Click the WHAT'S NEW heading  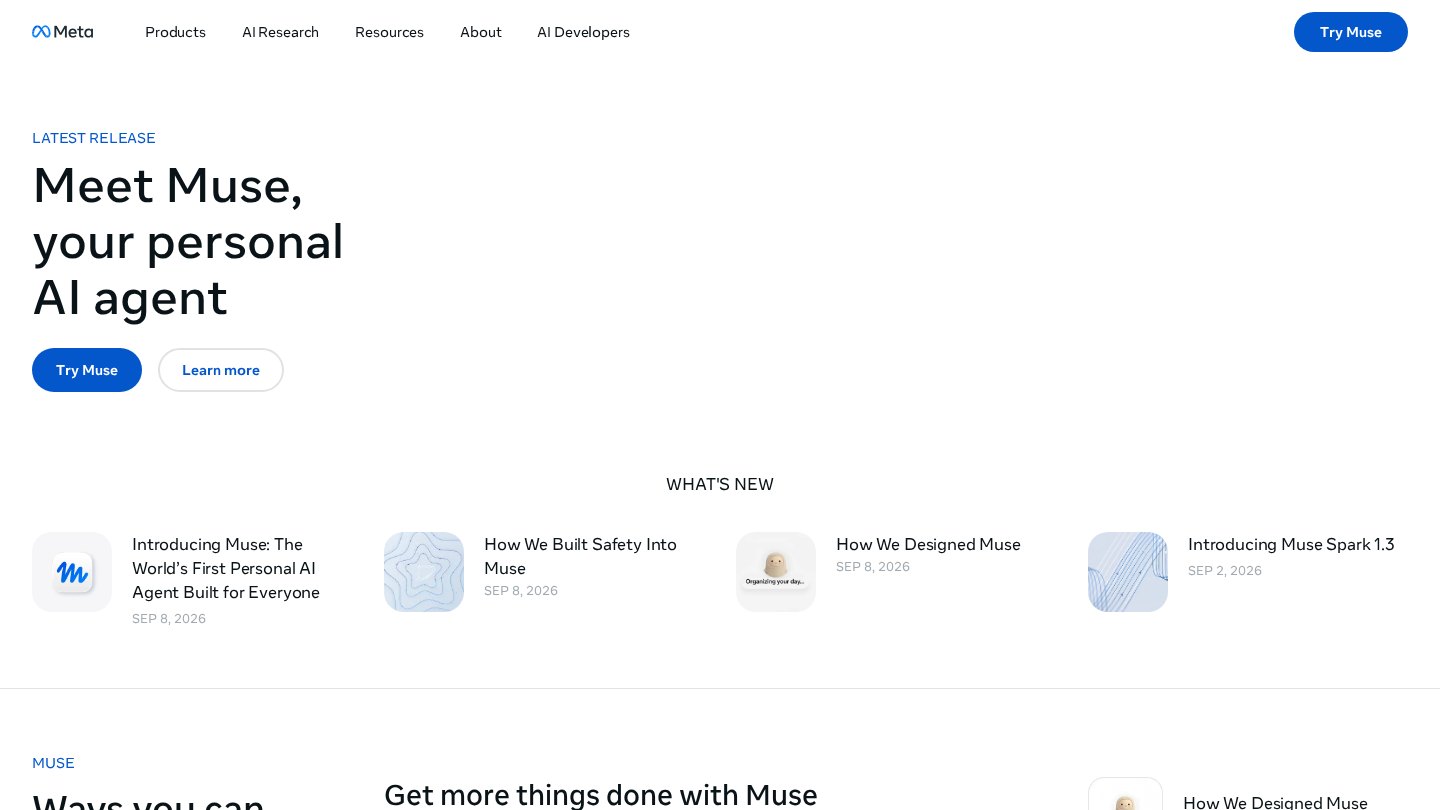[x=720, y=484]
